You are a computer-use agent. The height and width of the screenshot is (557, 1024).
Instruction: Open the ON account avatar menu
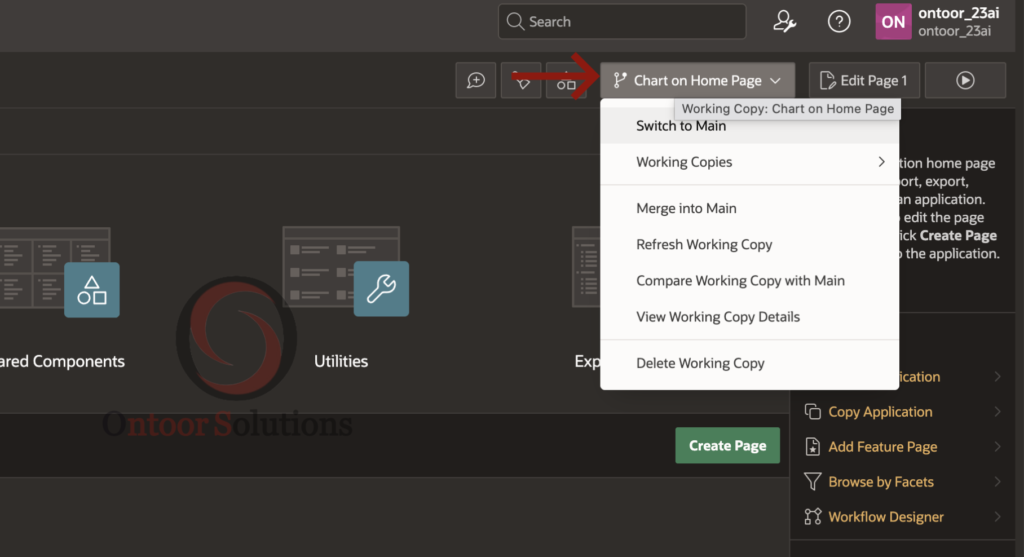click(893, 21)
